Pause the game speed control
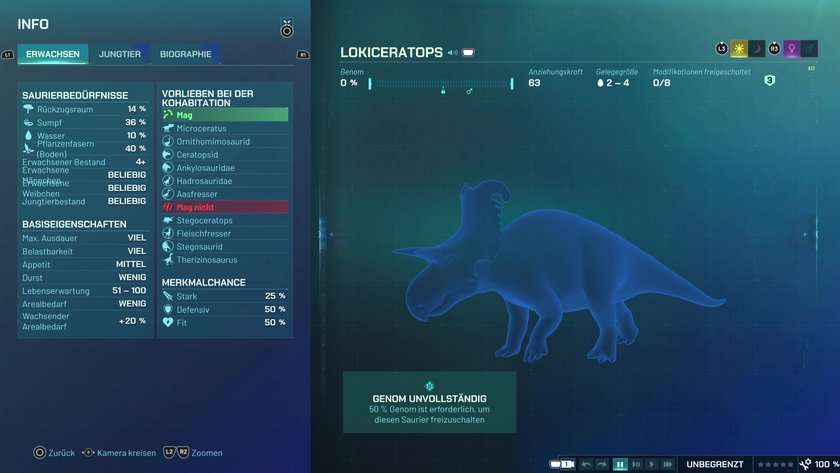The height and width of the screenshot is (473, 840). [x=620, y=464]
